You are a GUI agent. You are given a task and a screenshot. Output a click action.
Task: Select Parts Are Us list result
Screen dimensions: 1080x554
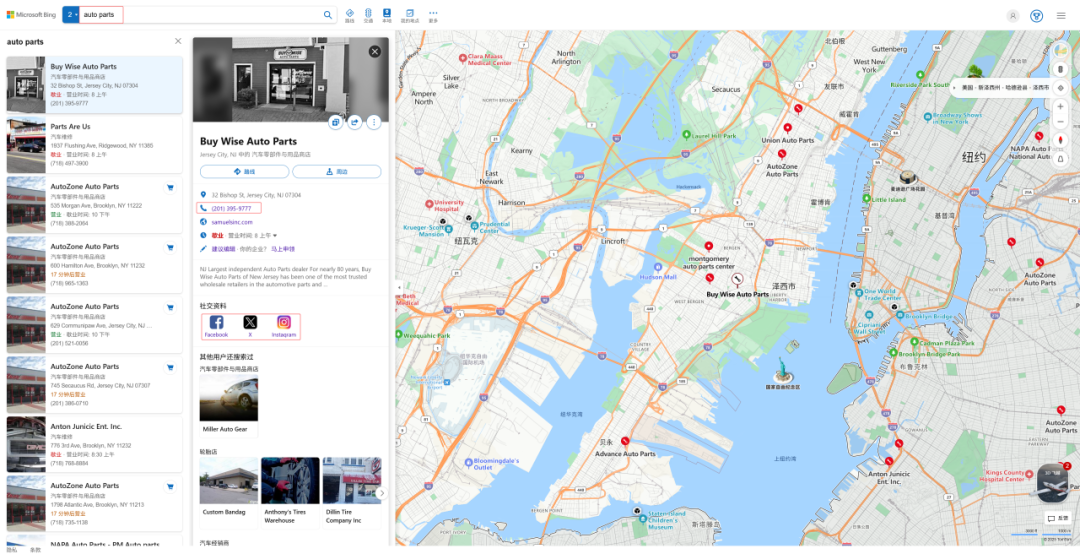pos(94,145)
